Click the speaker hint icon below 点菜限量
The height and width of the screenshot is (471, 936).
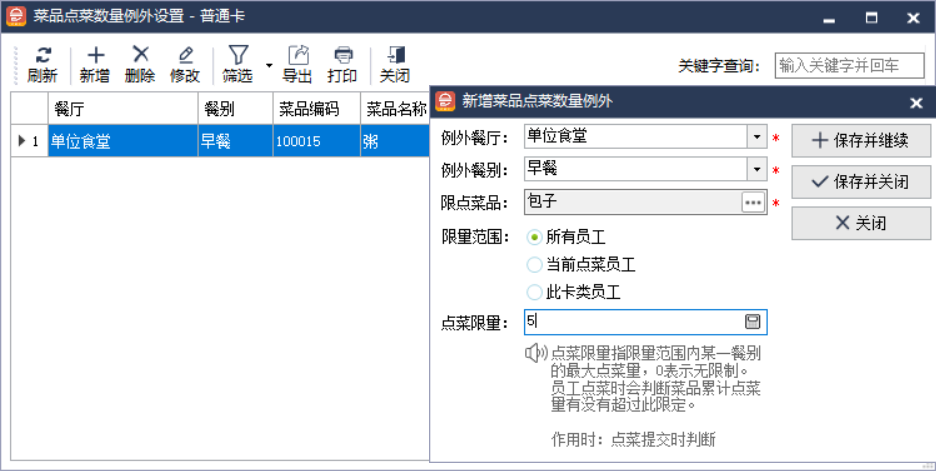tap(536, 353)
